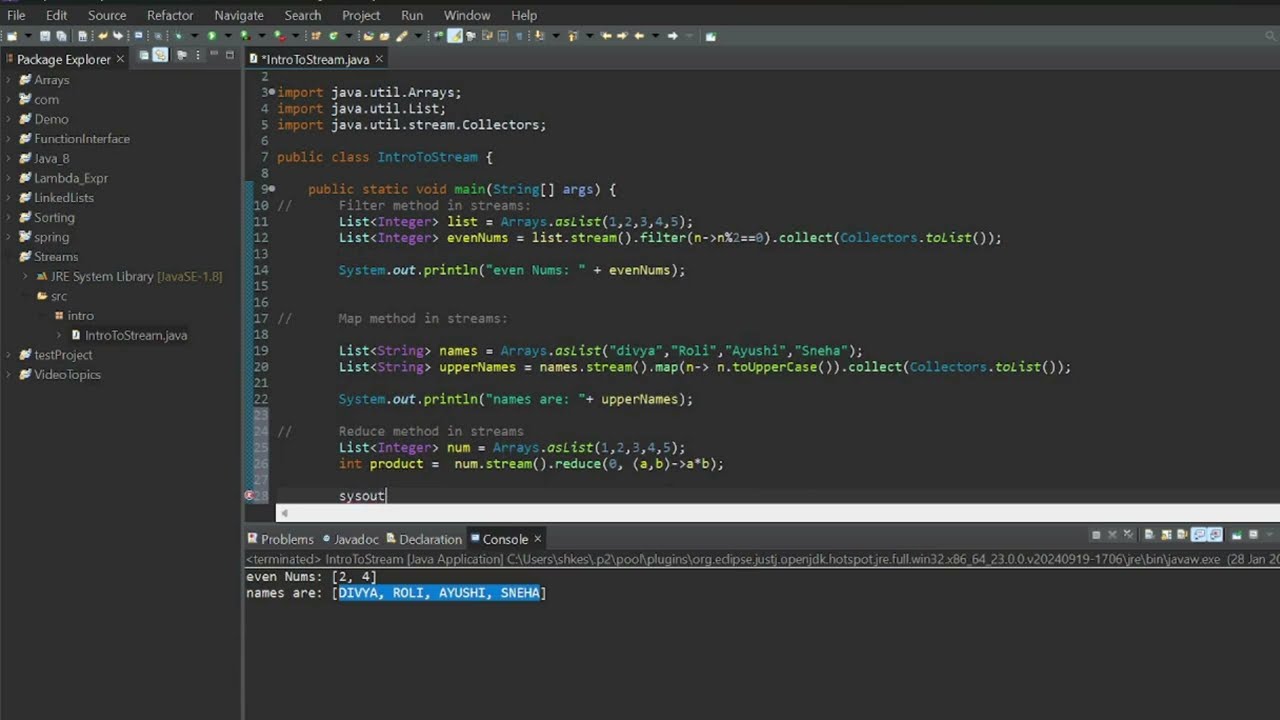1280x720 pixels.
Task: Click the Coverage run icon in toolbar
Action: tap(245, 36)
